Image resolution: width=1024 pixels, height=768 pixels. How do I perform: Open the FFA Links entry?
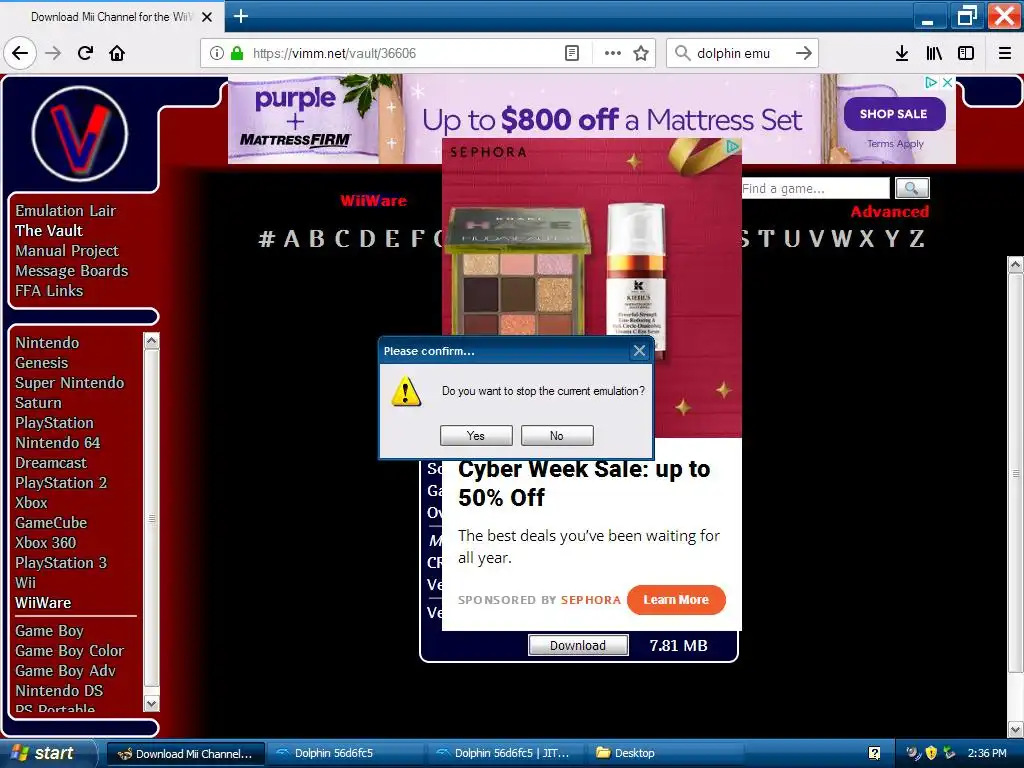pos(49,291)
